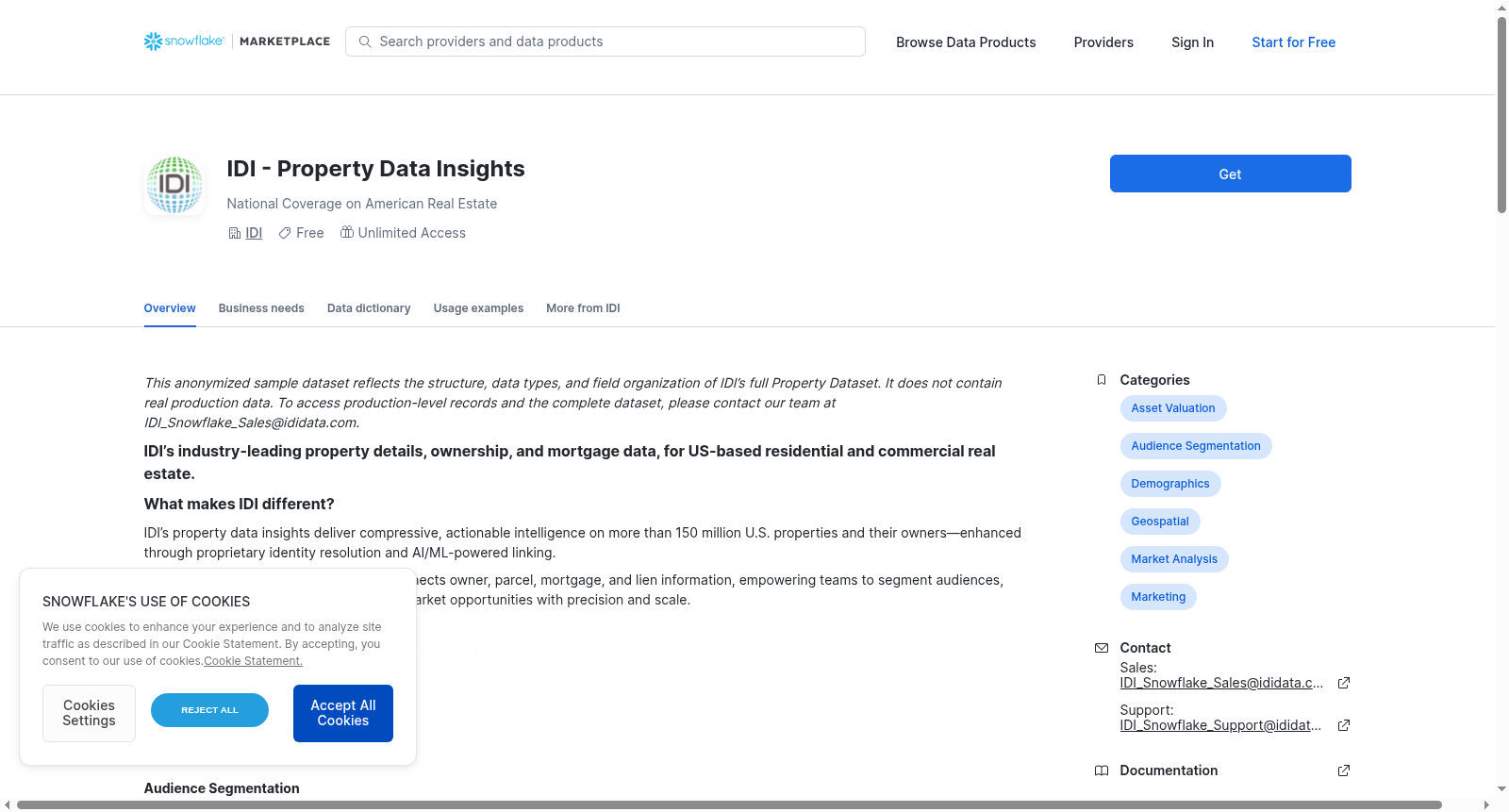Click the building icon next to IDI
The width and height of the screenshot is (1509, 812).
point(235,233)
